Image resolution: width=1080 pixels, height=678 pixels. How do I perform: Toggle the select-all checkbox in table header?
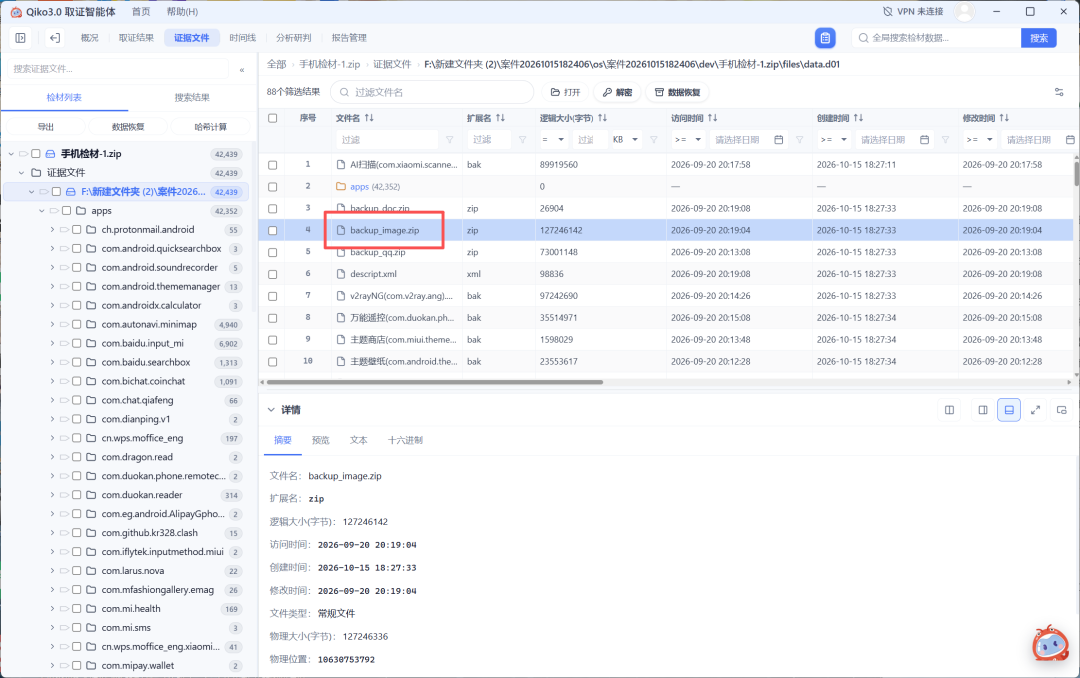(273, 119)
